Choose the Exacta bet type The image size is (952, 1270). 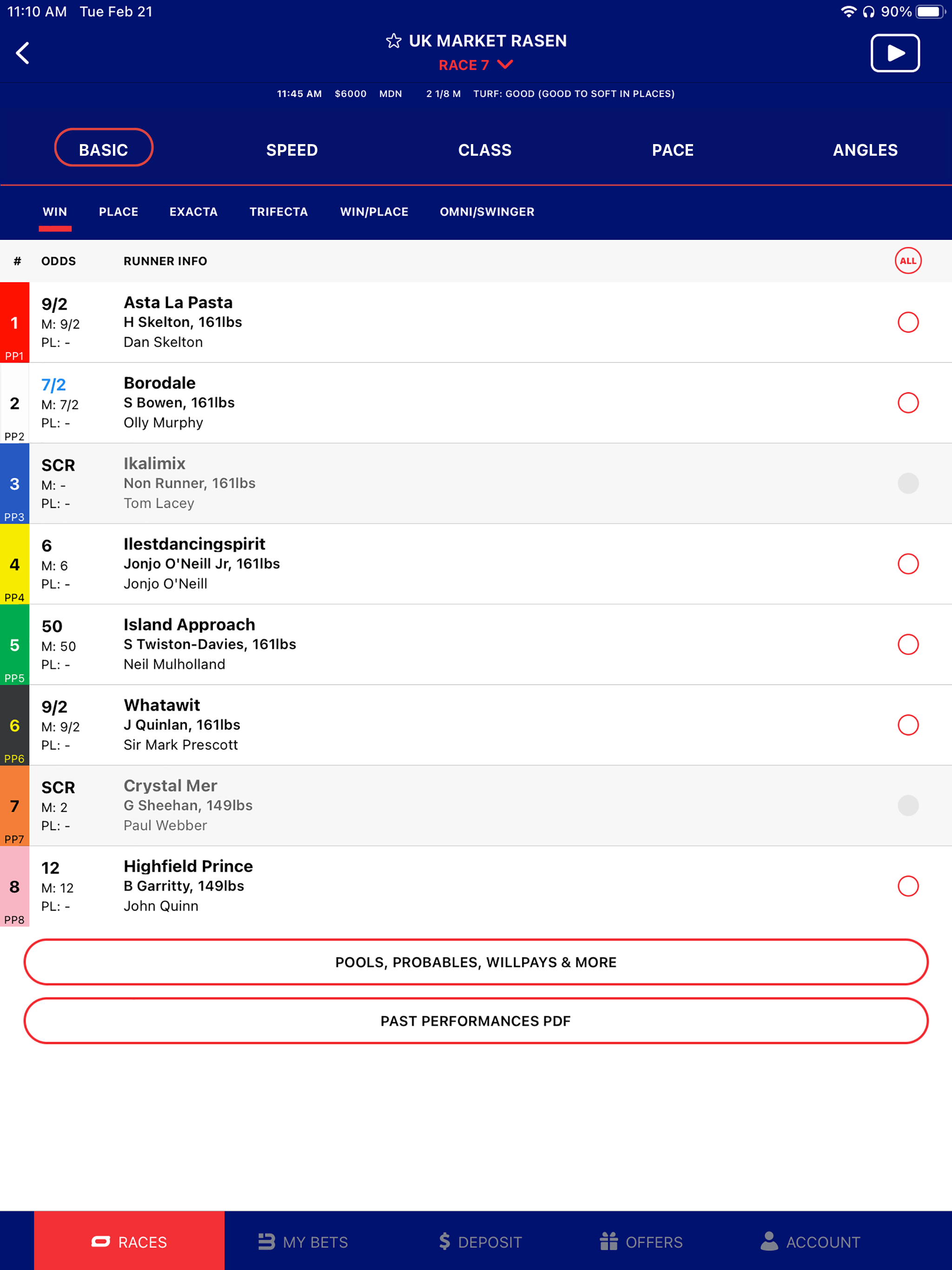coord(193,212)
